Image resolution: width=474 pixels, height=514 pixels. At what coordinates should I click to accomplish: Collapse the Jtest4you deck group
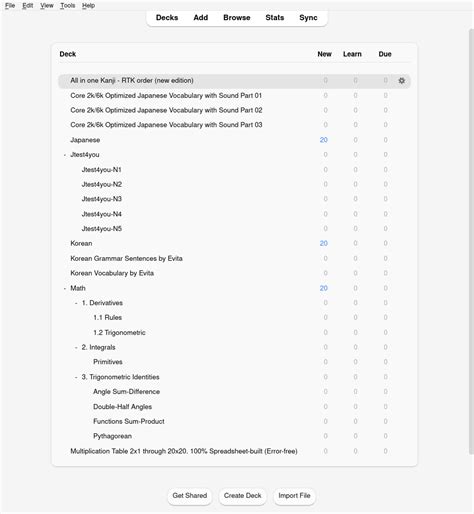tap(65, 155)
